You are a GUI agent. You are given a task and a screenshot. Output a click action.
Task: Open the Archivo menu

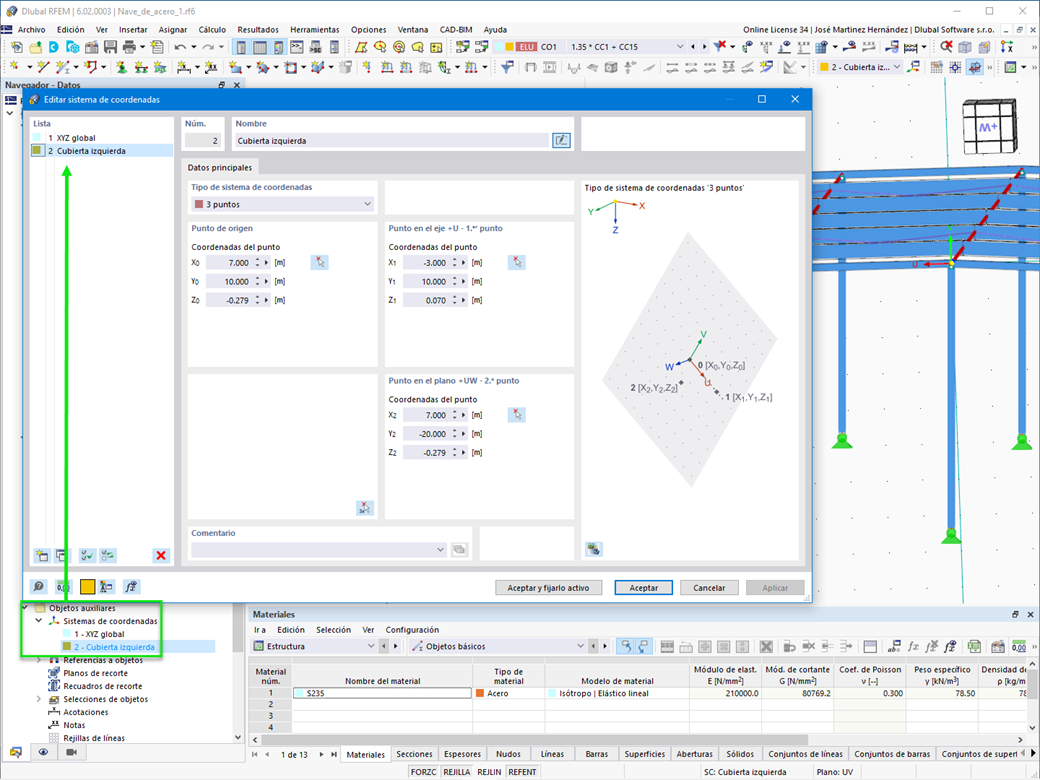tap(31, 30)
